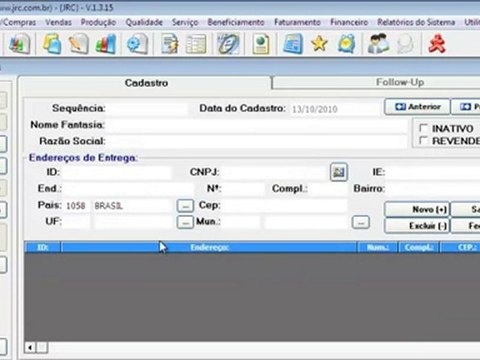Click the two users toolbar icon
The image size is (480, 360).
(x=378, y=44)
